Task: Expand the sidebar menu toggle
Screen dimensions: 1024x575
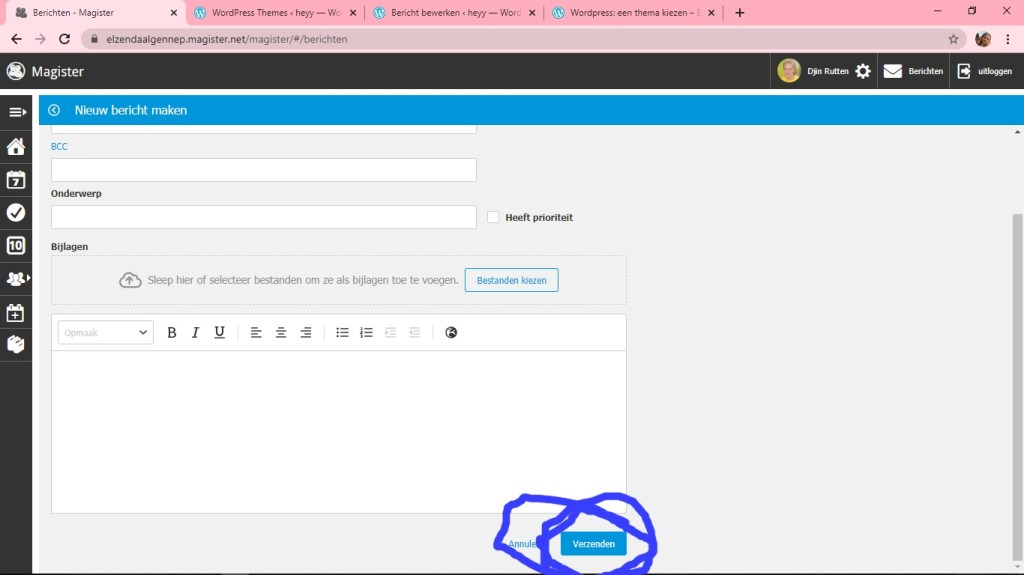Action: (x=16, y=112)
